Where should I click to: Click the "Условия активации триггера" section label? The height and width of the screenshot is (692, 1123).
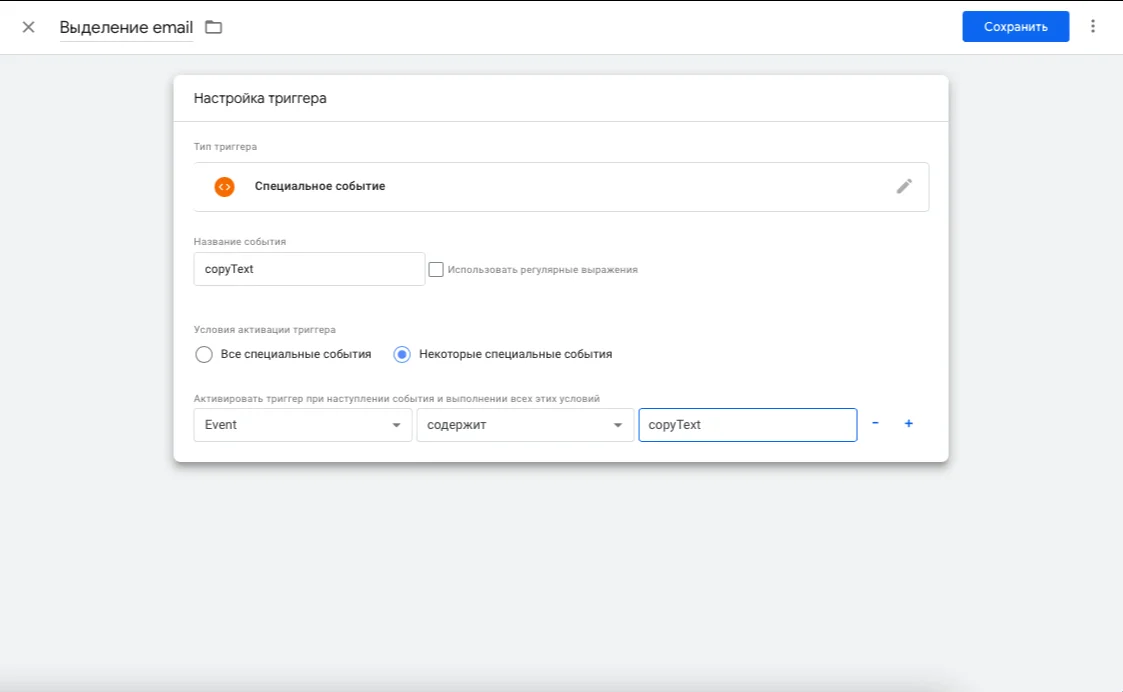(x=265, y=329)
